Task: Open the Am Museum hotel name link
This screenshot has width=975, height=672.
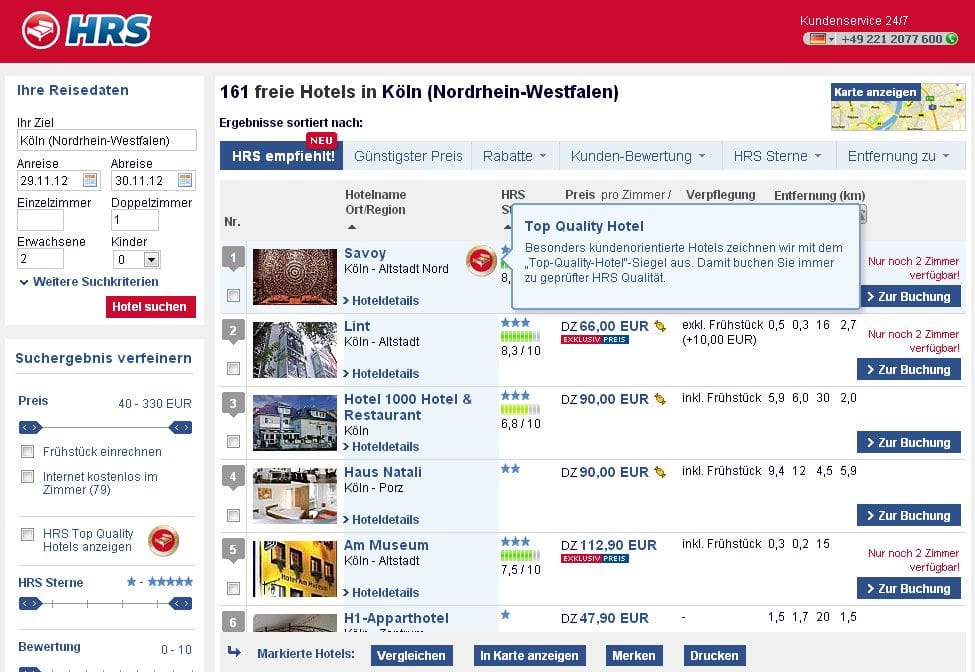Action: pos(386,545)
